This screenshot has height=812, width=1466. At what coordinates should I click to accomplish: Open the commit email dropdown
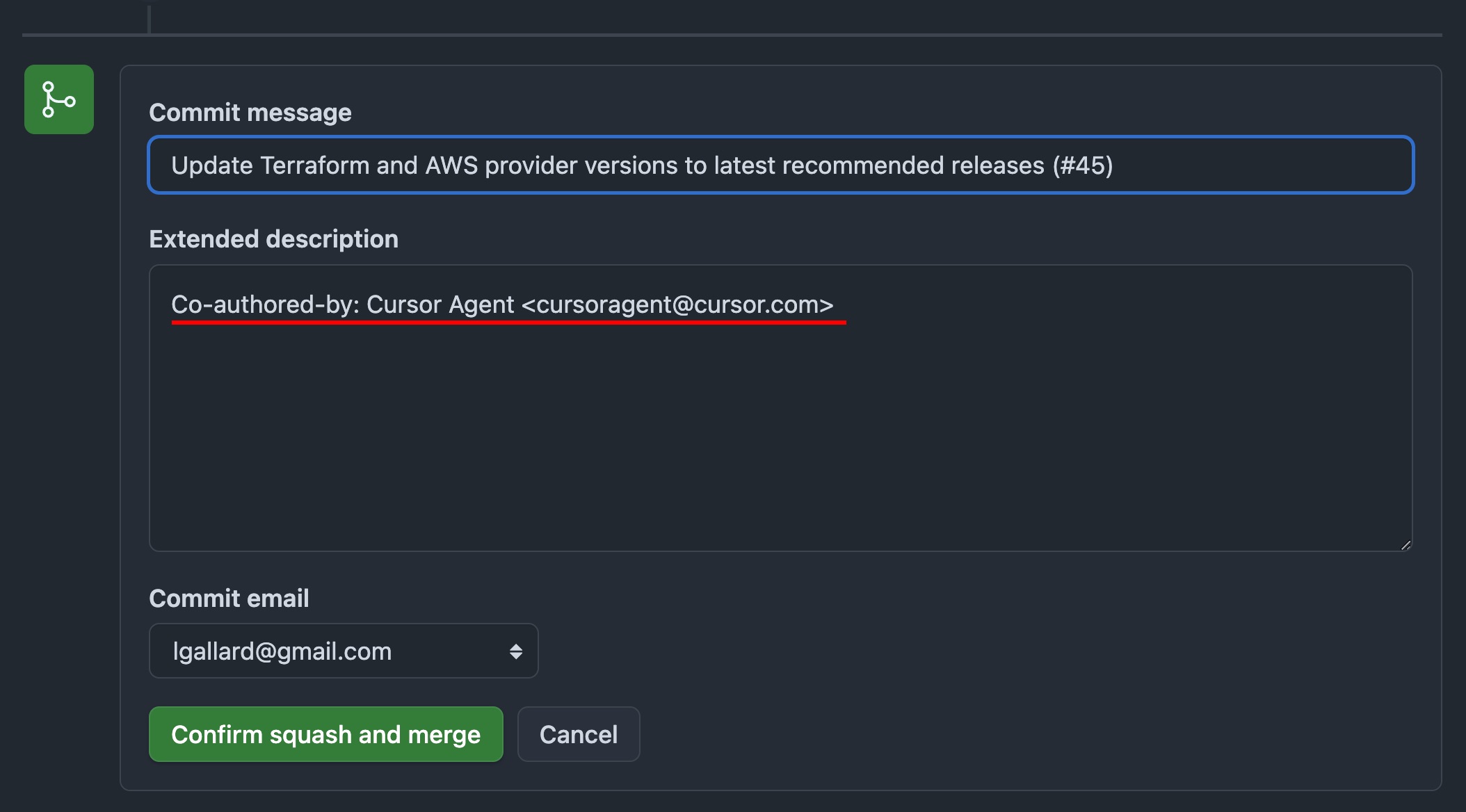coord(344,651)
